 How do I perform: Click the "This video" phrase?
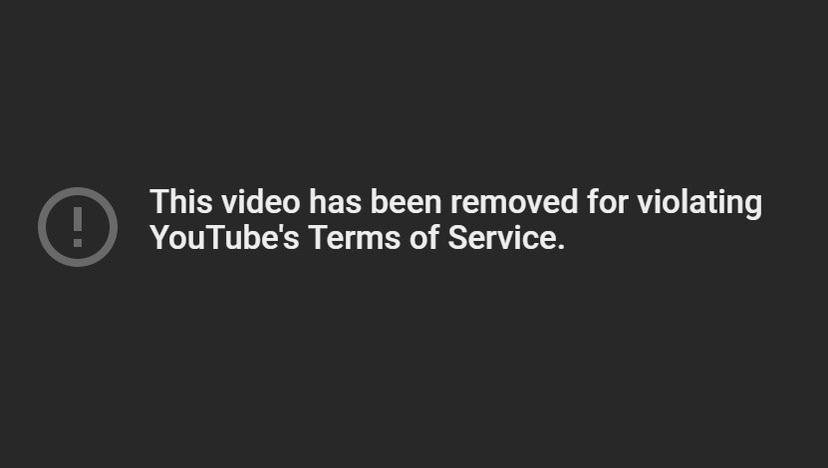point(225,202)
